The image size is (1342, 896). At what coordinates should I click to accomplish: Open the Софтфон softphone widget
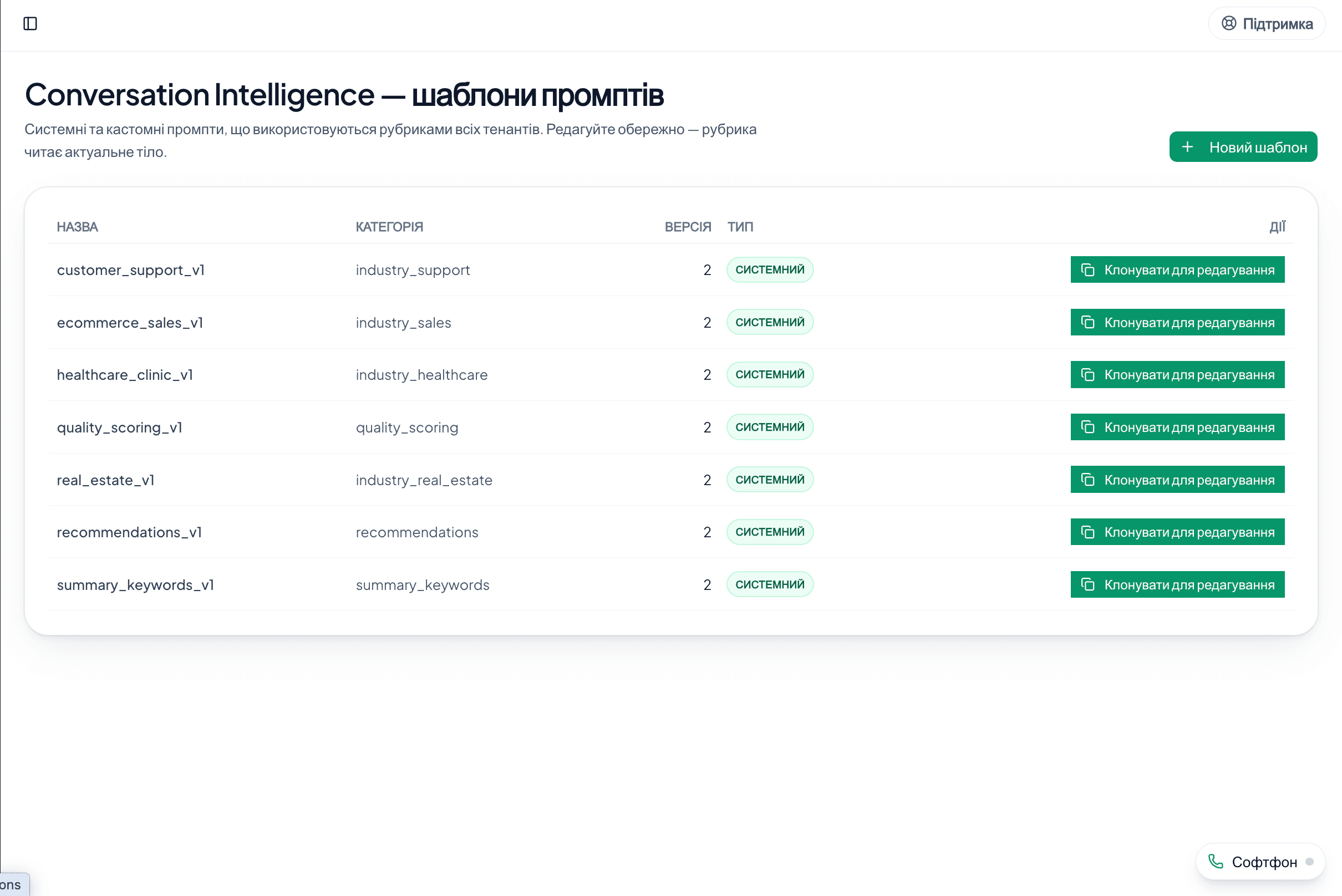click(x=1260, y=862)
